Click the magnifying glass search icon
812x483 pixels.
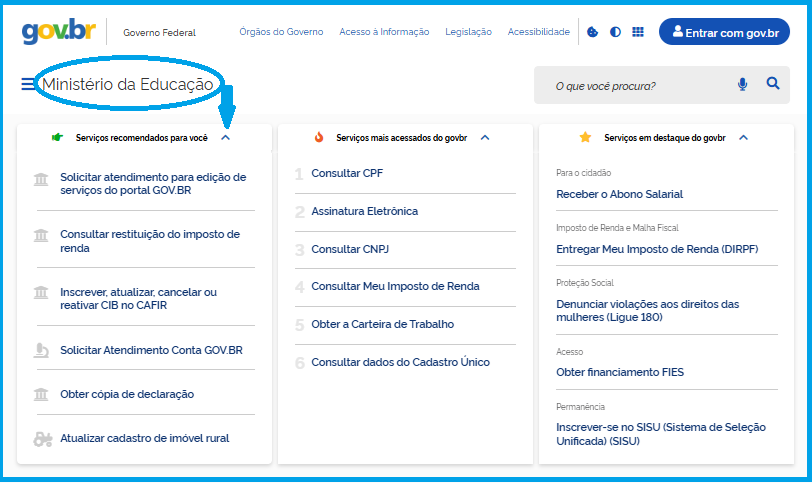[x=773, y=83]
